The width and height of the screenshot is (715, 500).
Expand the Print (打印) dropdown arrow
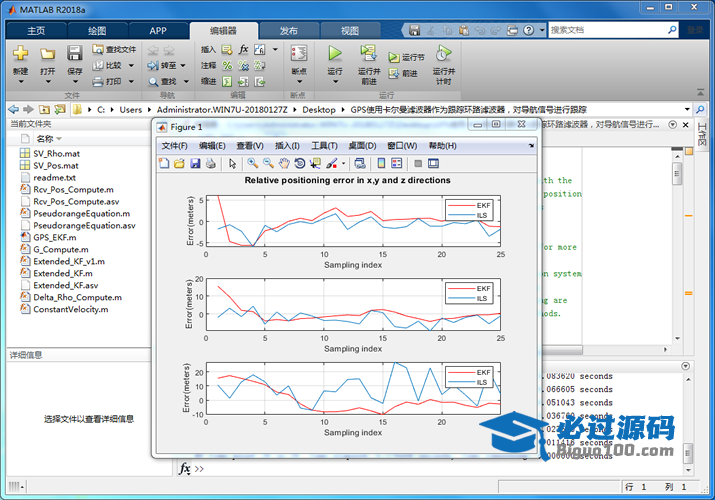click(x=131, y=82)
